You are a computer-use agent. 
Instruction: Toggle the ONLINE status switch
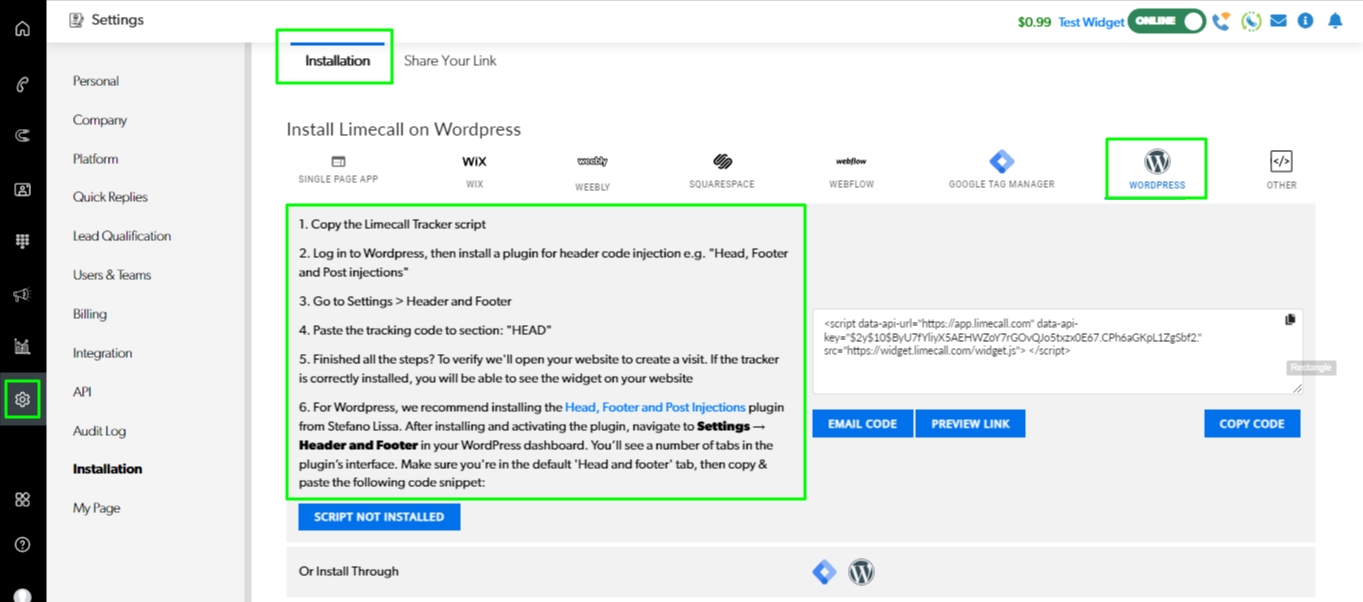tap(1166, 21)
